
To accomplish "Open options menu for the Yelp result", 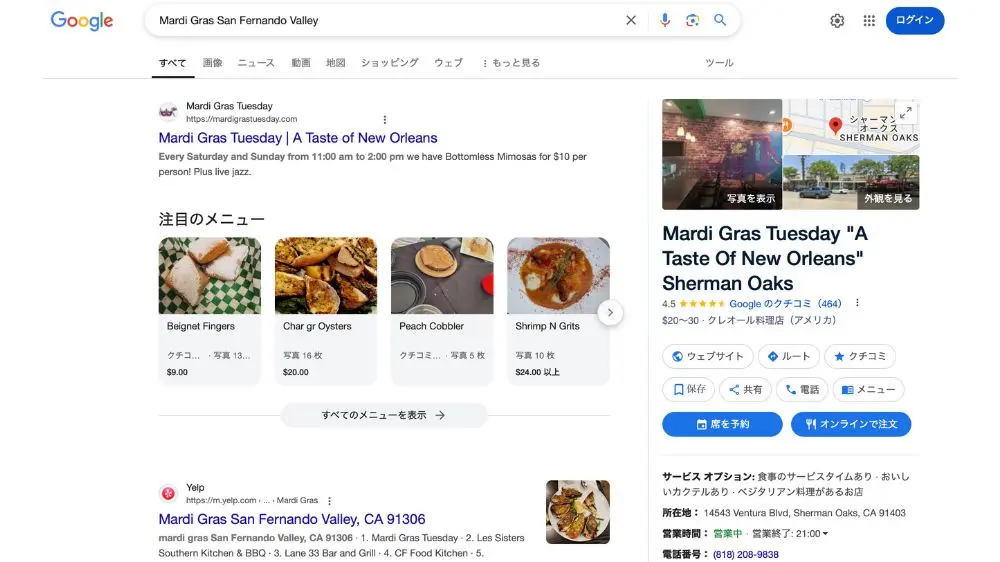I will [329, 501].
